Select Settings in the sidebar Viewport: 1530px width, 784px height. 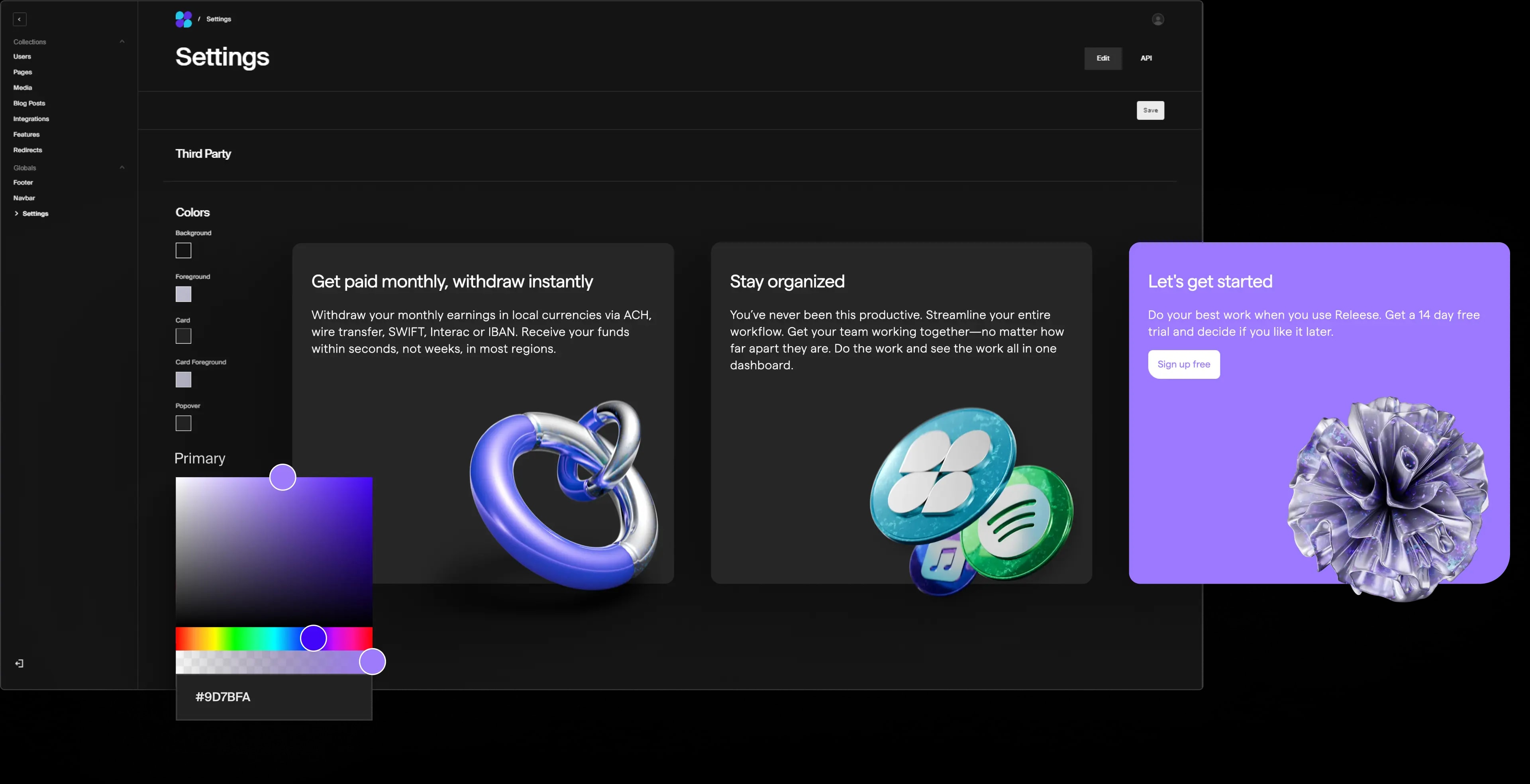[35, 214]
